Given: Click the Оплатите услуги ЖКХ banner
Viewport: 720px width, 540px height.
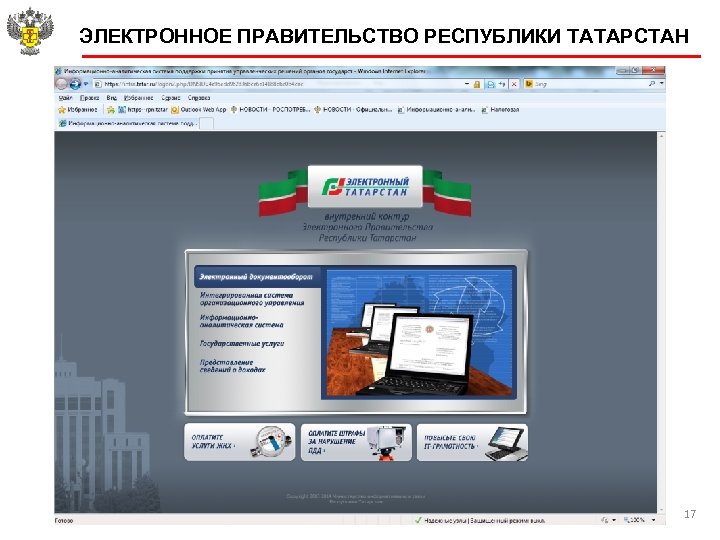Looking at the screenshot, I should point(239,442).
